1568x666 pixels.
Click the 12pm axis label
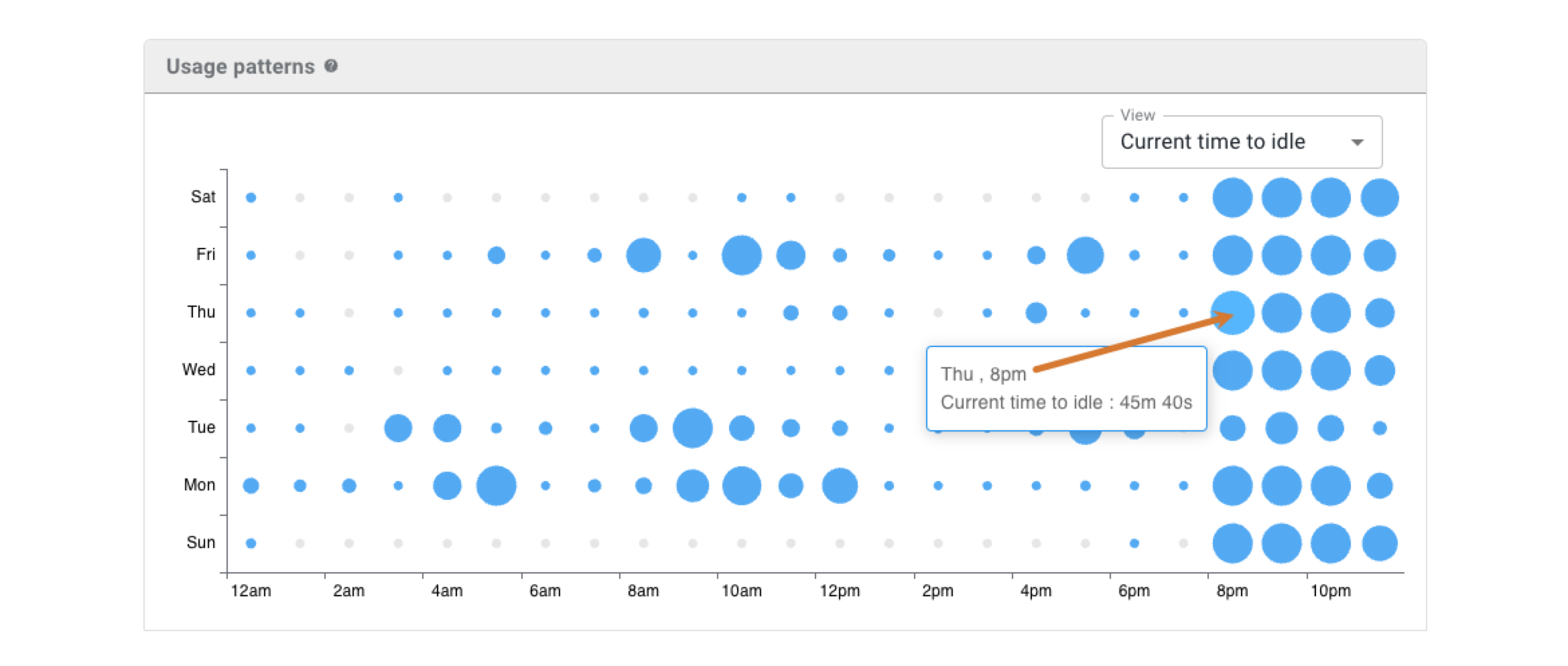[840, 590]
